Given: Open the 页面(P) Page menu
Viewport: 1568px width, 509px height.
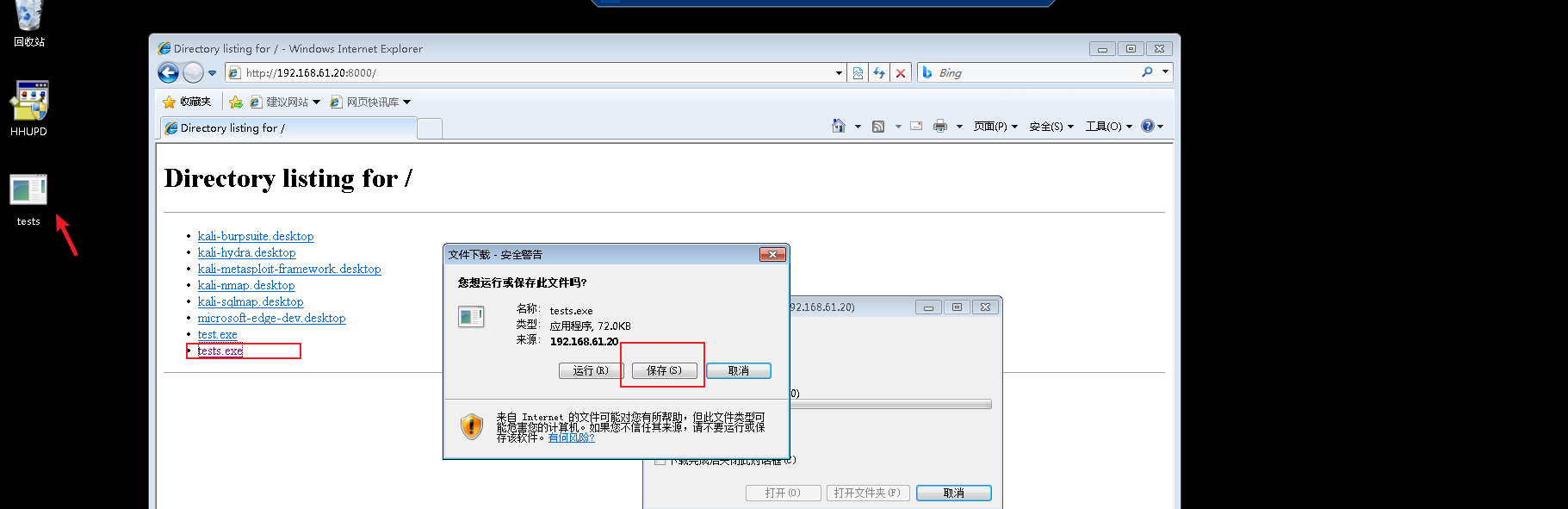Looking at the screenshot, I should tap(995, 127).
